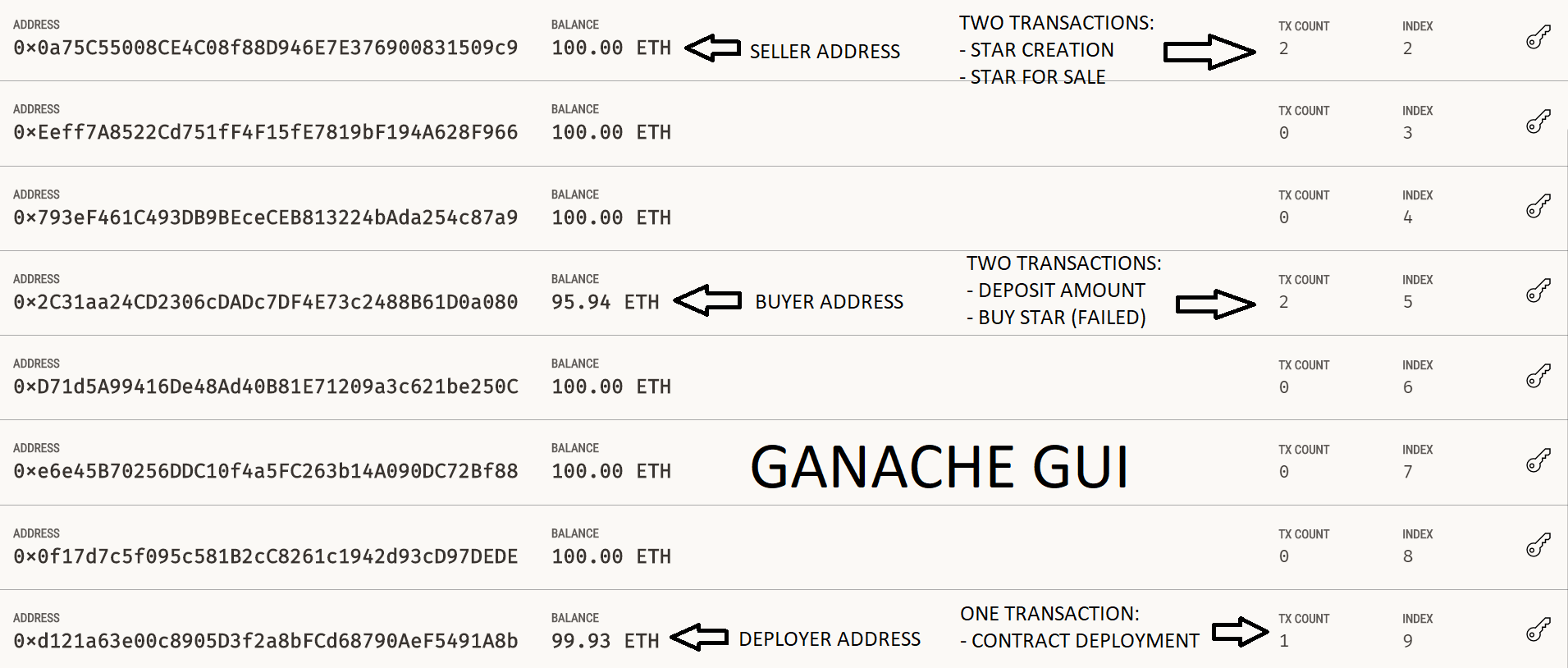This screenshot has width=1568, height=668.
Task: Click the seller's TX count value 2
Action: coord(1283,48)
